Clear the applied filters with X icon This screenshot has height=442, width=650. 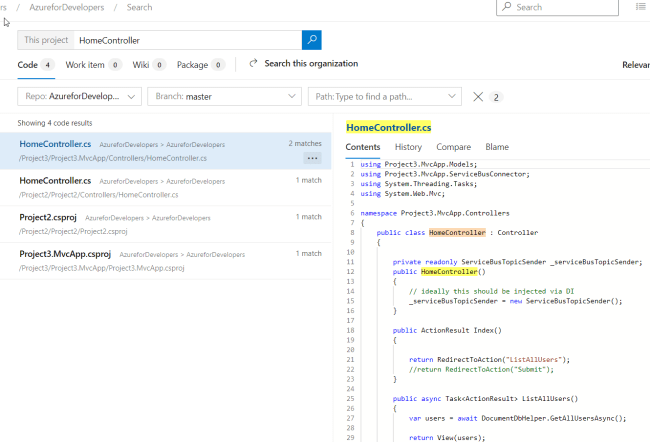coord(478,97)
